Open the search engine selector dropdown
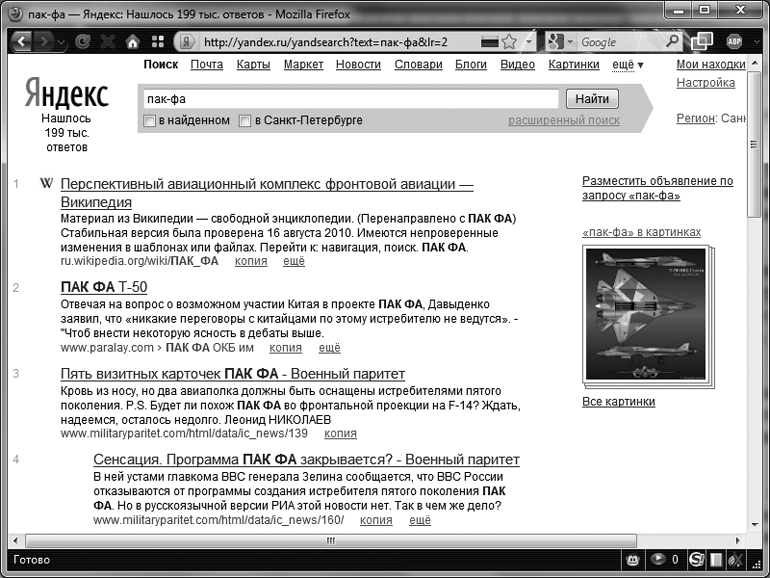 click(563, 42)
